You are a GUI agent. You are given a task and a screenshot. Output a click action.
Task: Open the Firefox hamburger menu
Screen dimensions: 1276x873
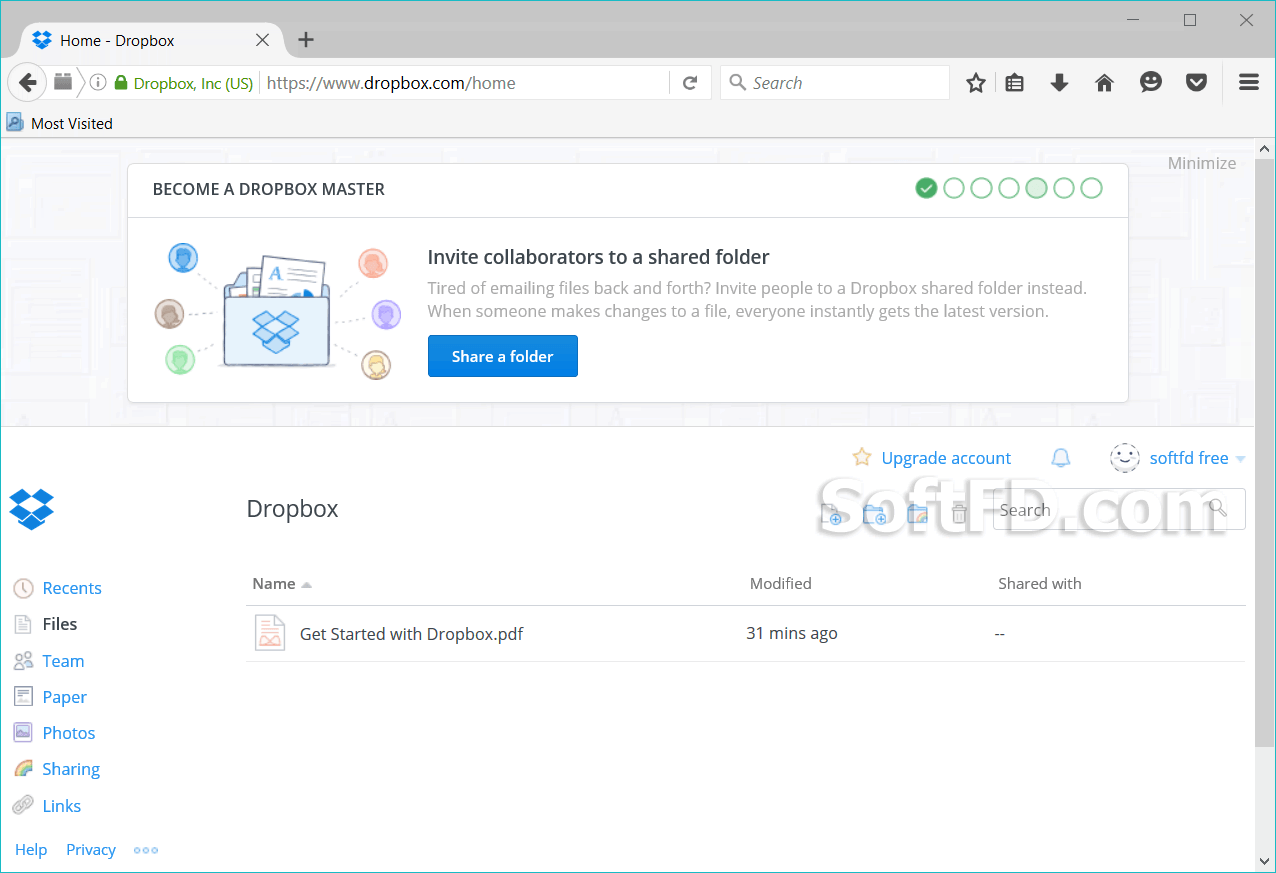(1249, 83)
